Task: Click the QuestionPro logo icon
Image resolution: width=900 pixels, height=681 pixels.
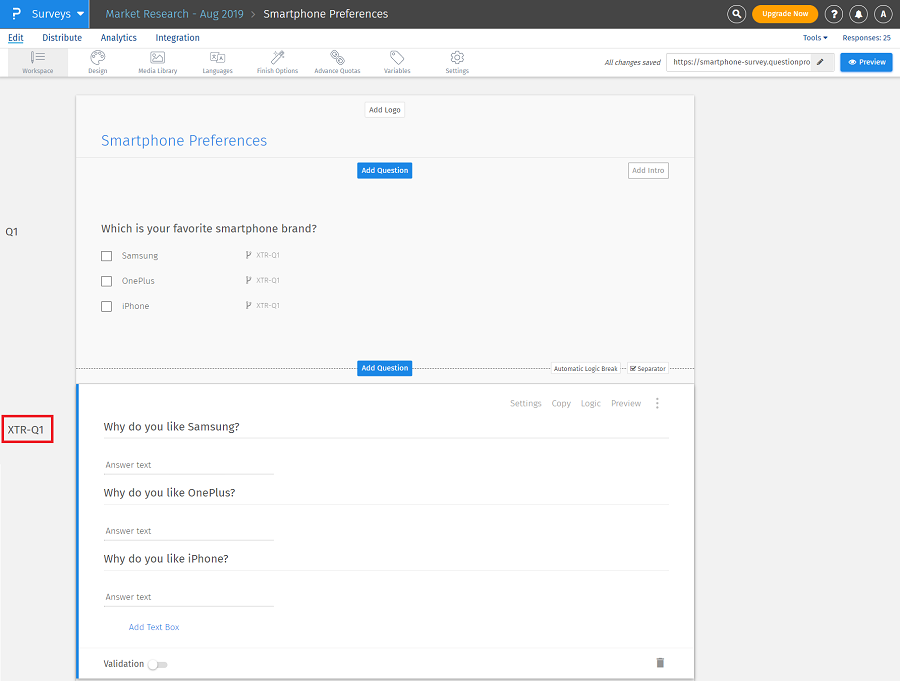Action: (16, 14)
